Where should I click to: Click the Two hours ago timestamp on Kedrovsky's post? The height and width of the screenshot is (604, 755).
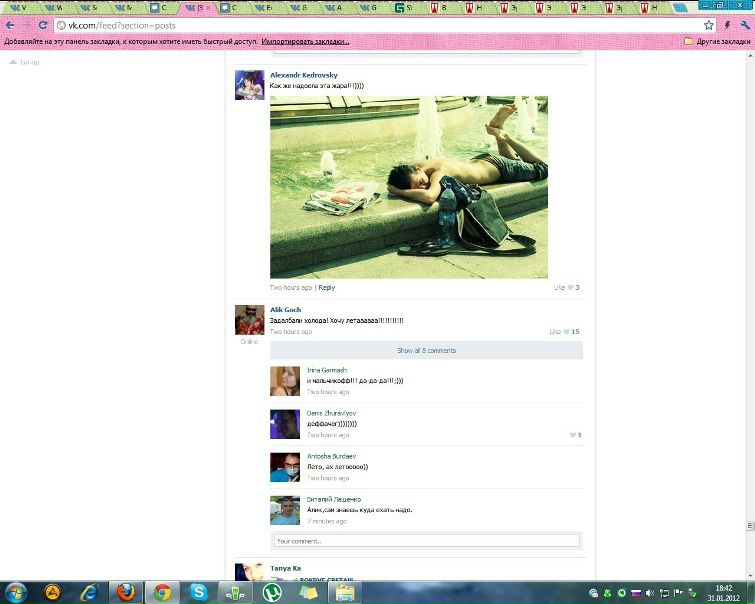click(290, 288)
